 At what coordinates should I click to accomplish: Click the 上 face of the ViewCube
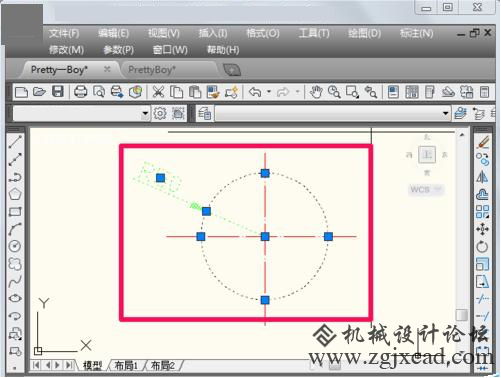427,154
